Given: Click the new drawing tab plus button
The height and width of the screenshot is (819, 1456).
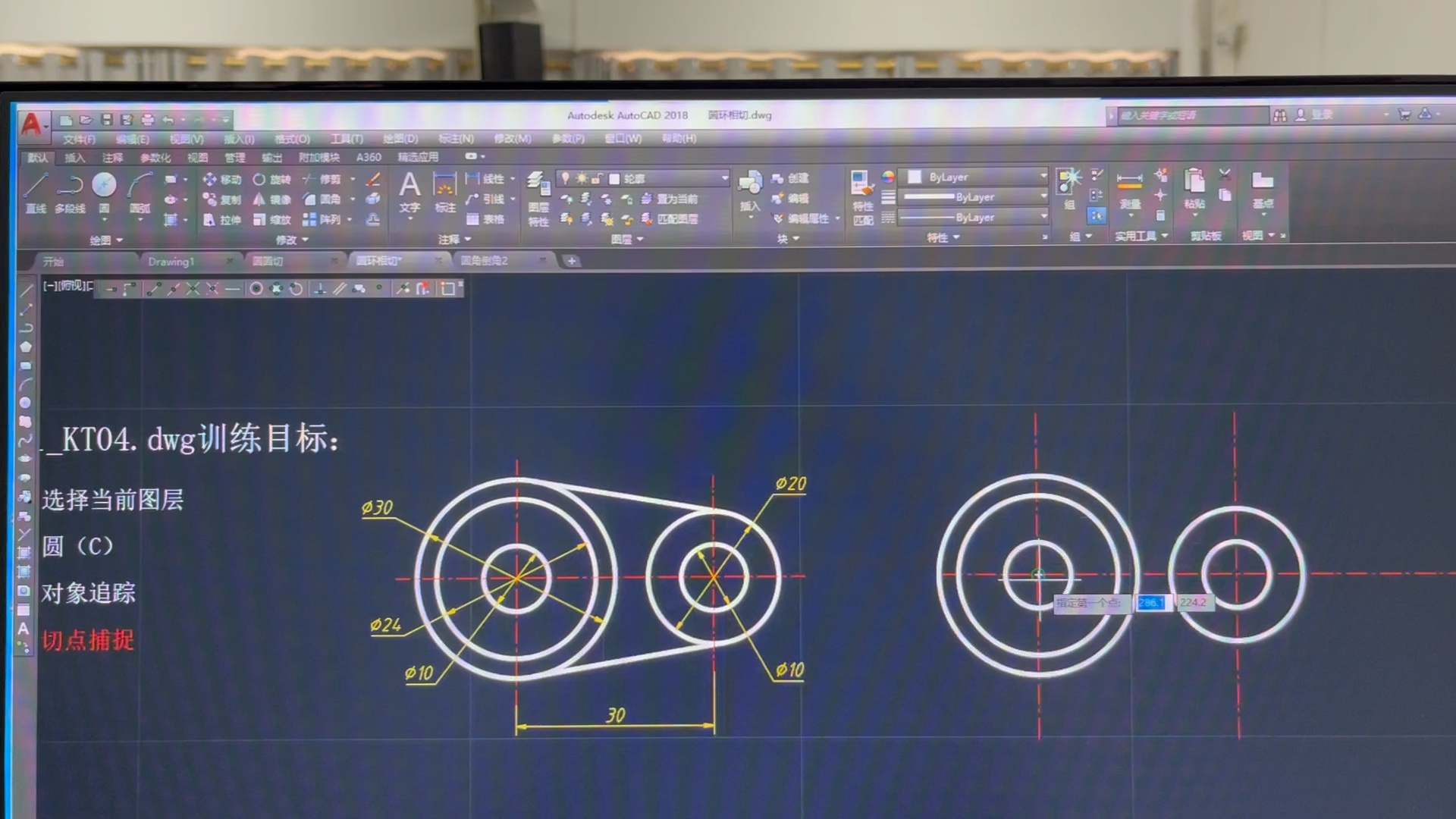Looking at the screenshot, I should click(x=571, y=261).
